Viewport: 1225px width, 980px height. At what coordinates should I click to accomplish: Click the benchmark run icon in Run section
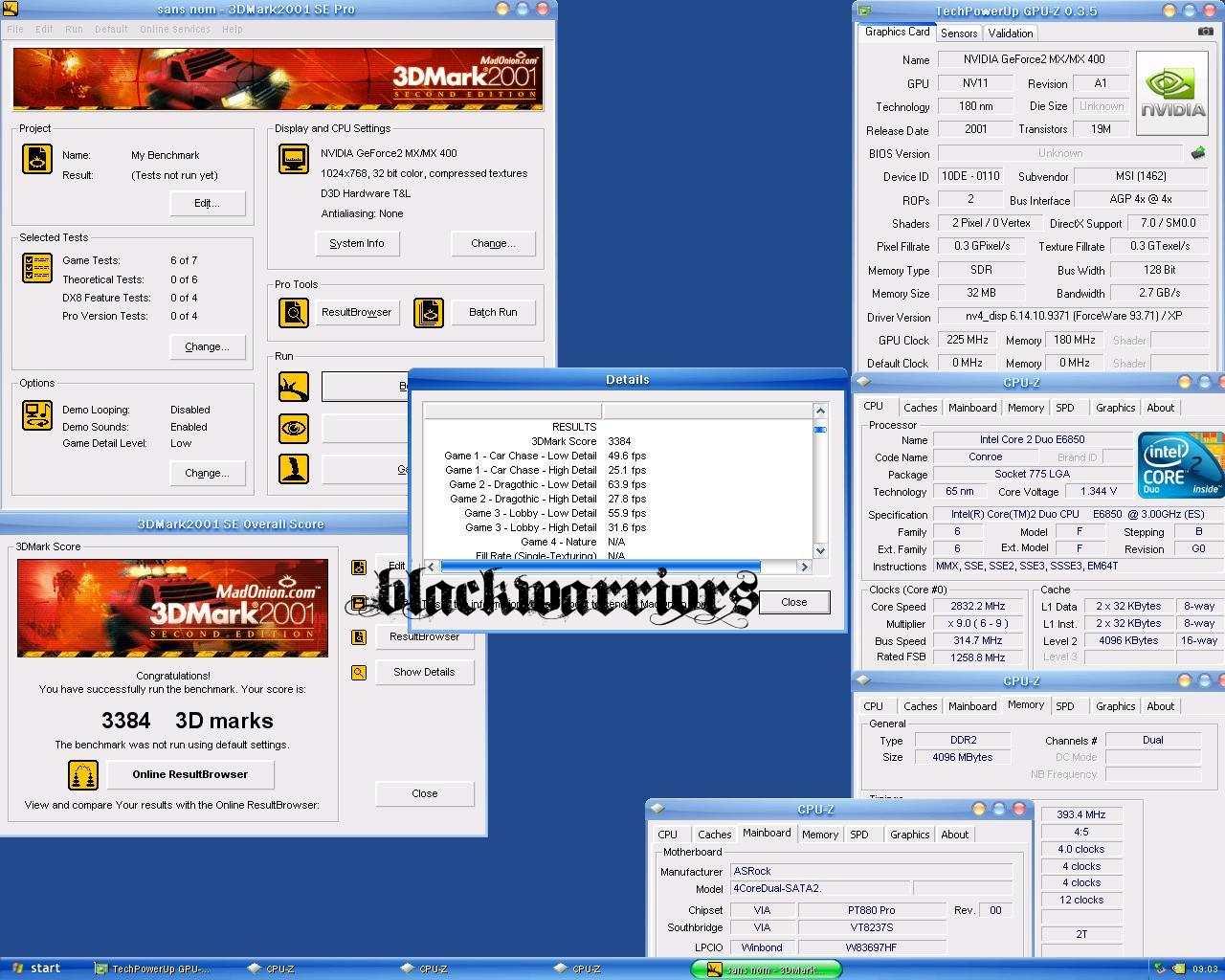[x=293, y=387]
